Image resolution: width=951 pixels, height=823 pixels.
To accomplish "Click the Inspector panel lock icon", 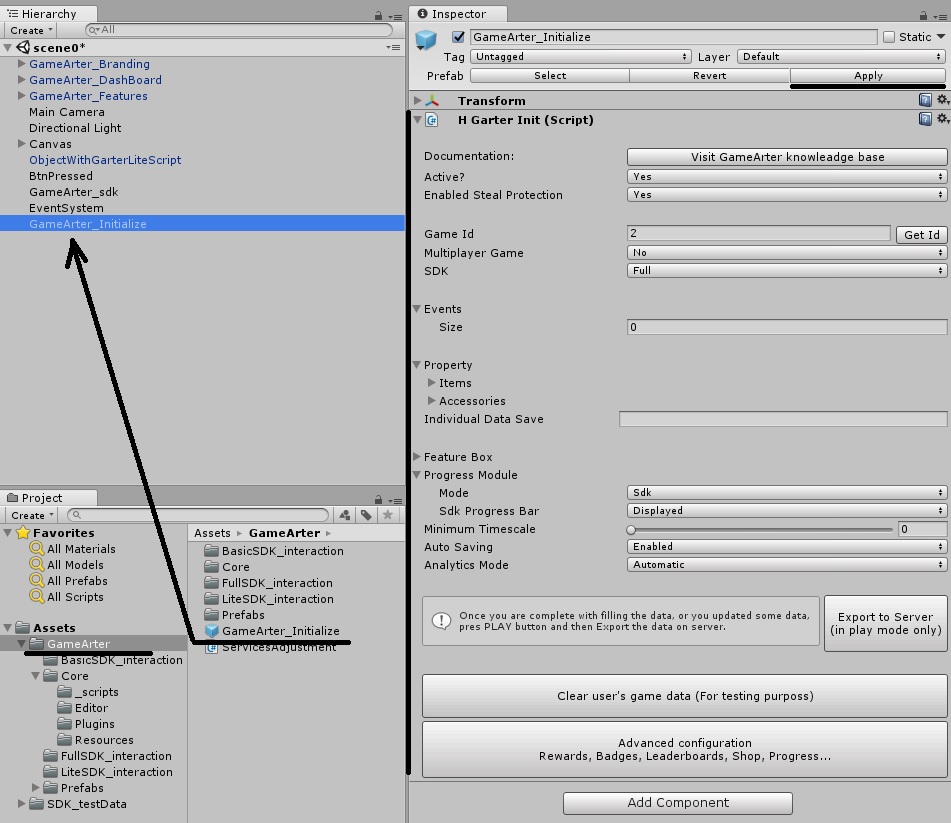I will coord(922,15).
